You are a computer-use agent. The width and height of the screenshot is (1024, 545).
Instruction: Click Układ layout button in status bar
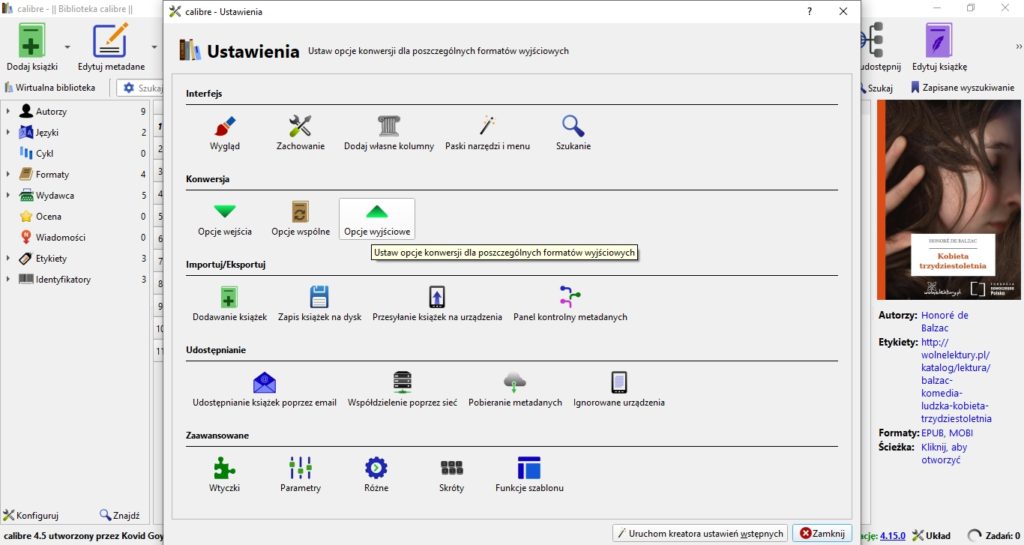click(931, 536)
